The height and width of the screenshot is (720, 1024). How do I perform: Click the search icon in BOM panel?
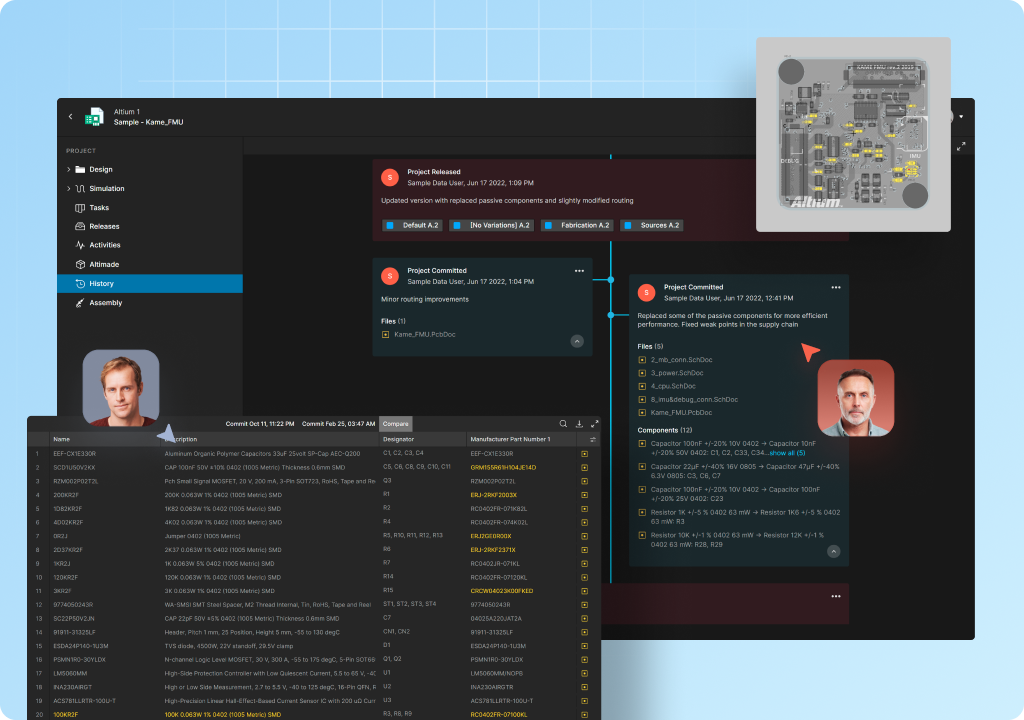coord(563,424)
